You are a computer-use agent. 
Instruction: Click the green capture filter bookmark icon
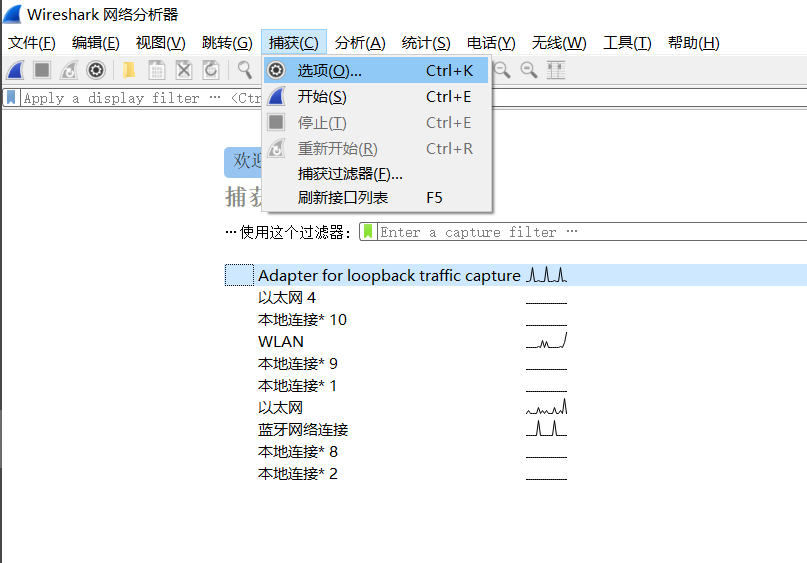(367, 232)
